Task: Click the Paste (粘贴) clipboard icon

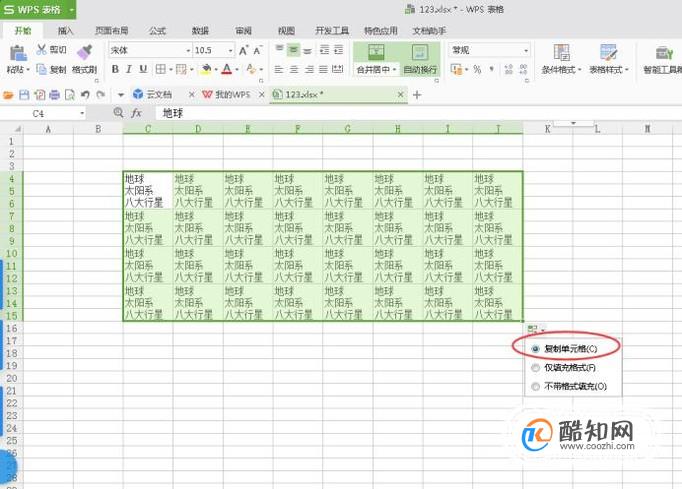Action: 17,53
